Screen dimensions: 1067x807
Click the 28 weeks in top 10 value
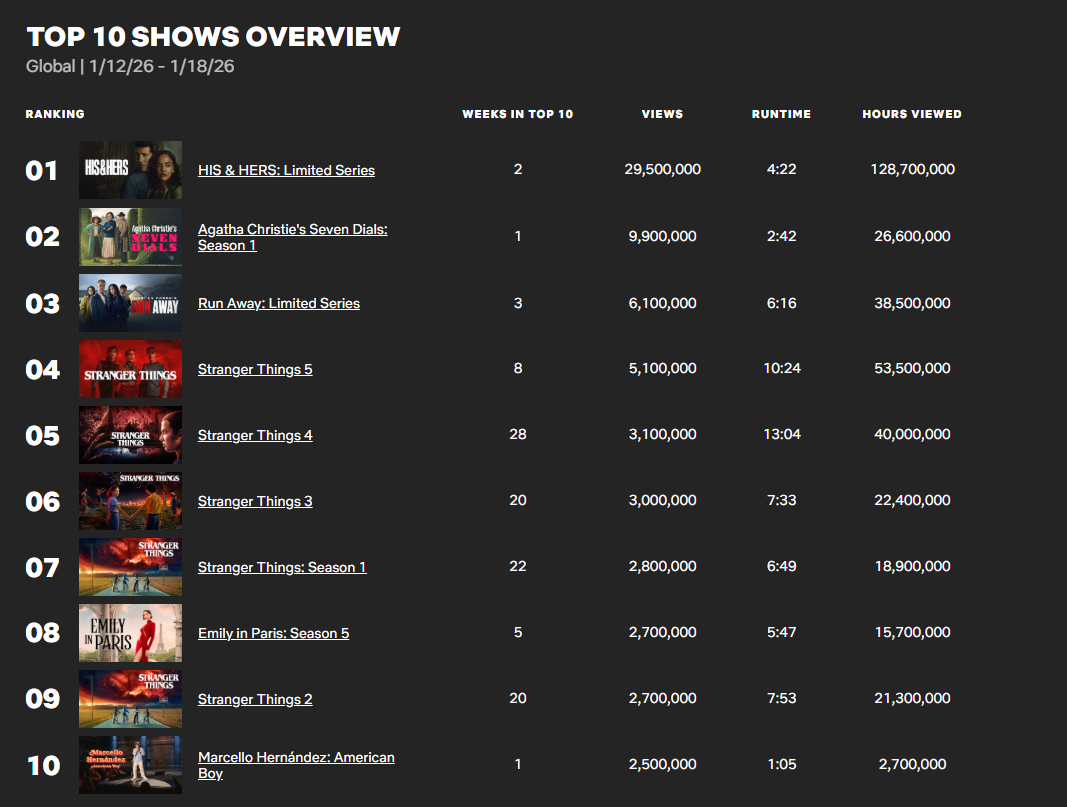[518, 434]
